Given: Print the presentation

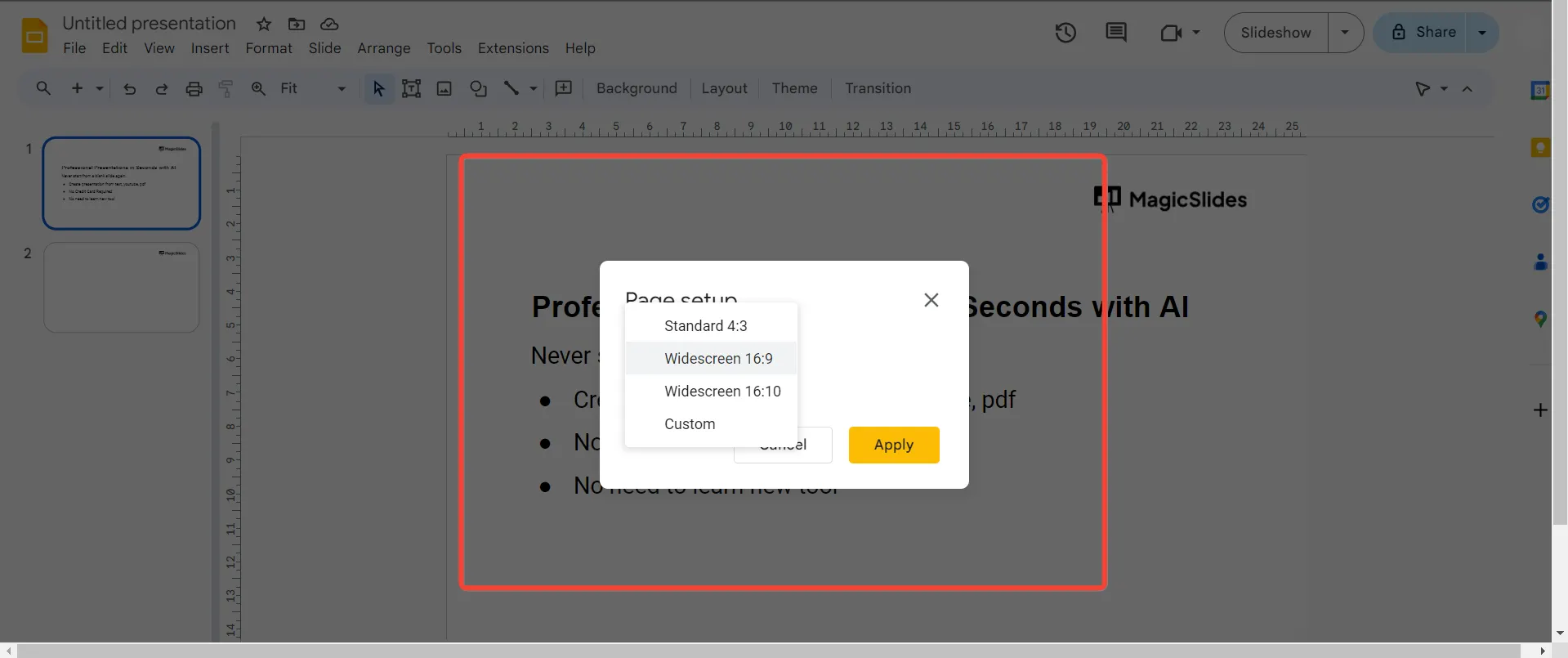Looking at the screenshot, I should click(x=194, y=88).
